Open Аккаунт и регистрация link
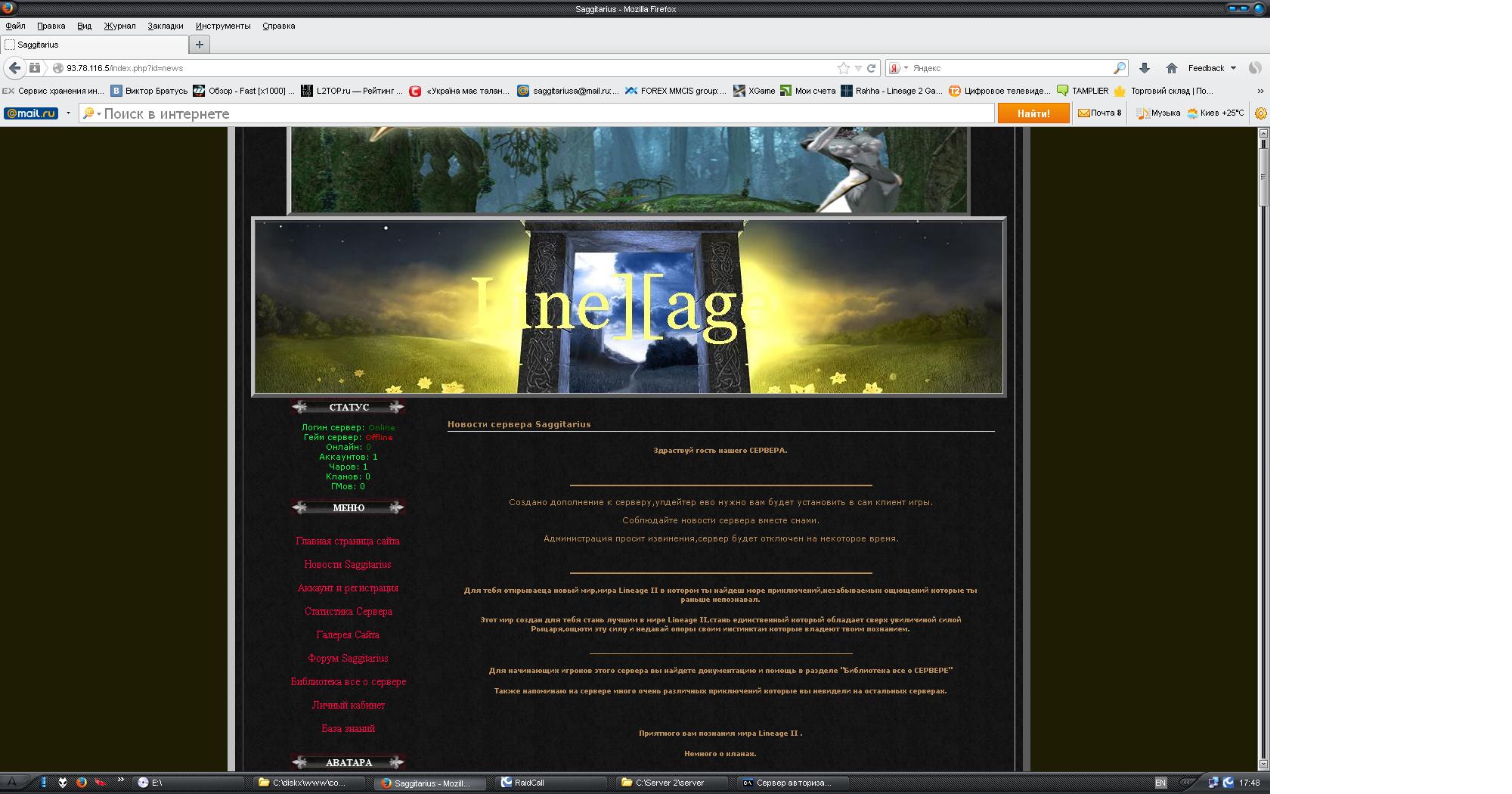The image size is (1512, 794). [348, 588]
